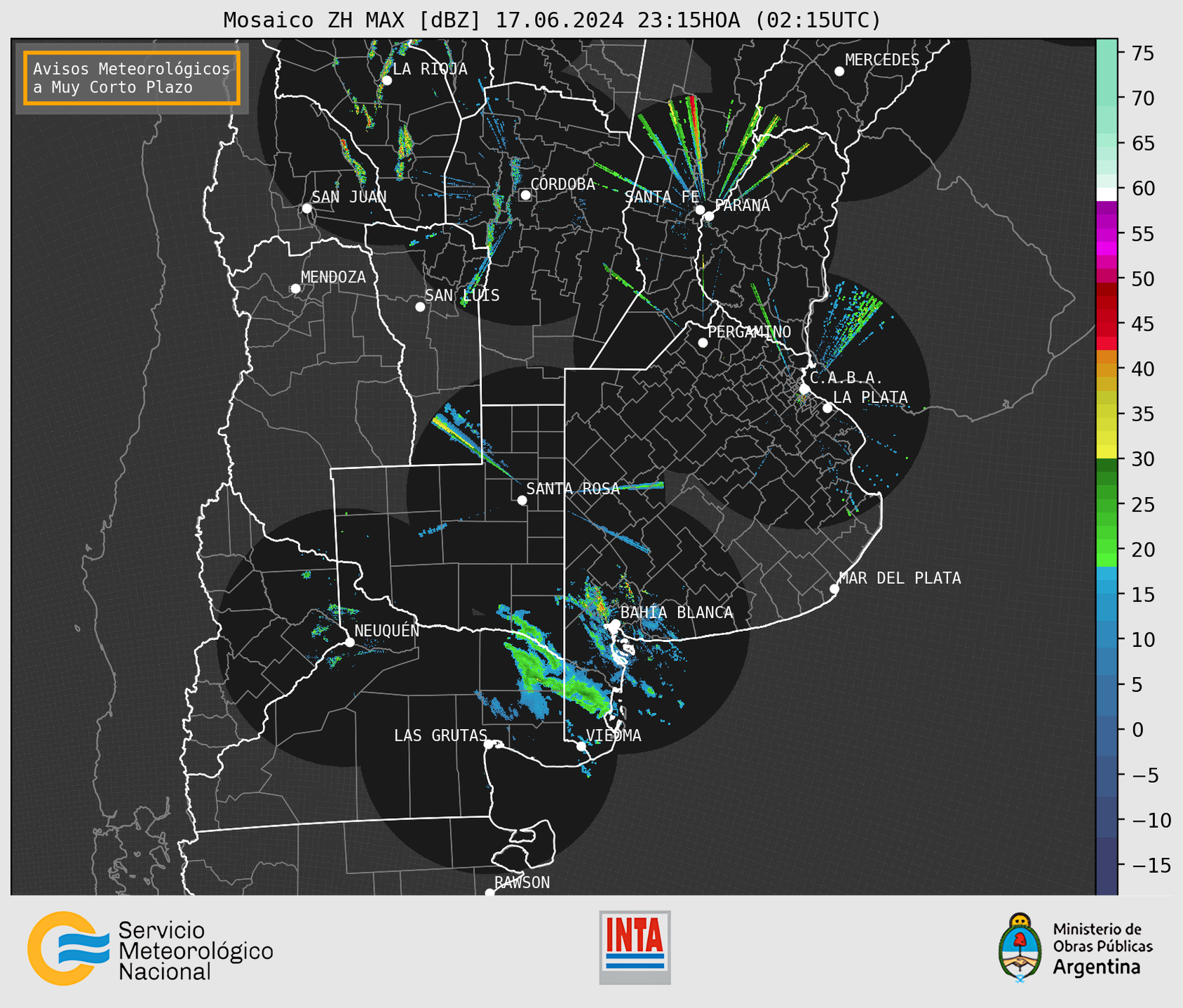The height and width of the screenshot is (1008, 1183).
Task: Click the MERCEDES label text
Action: pyautogui.click(x=881, y=60)
